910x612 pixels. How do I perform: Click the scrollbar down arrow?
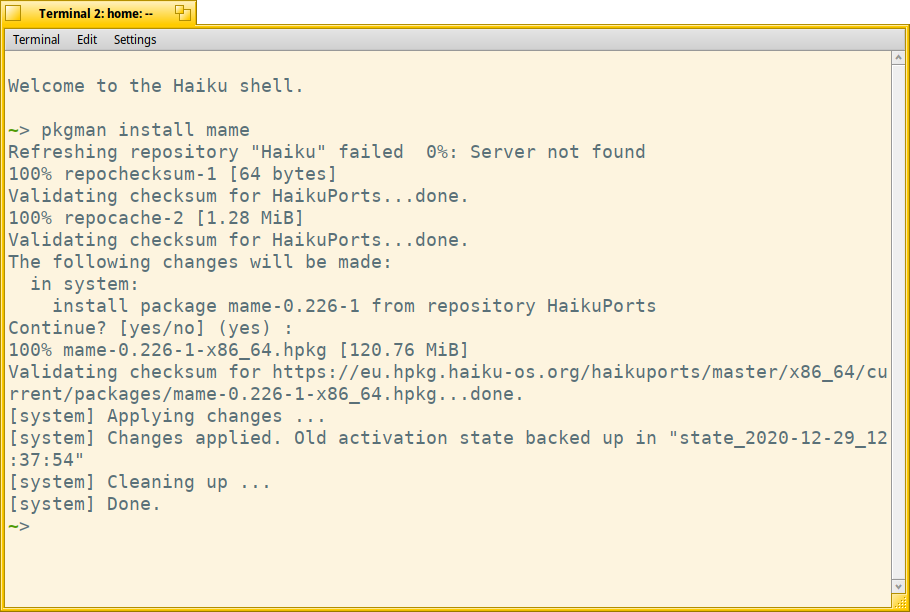pyautogui.click(x=898, y=586)
